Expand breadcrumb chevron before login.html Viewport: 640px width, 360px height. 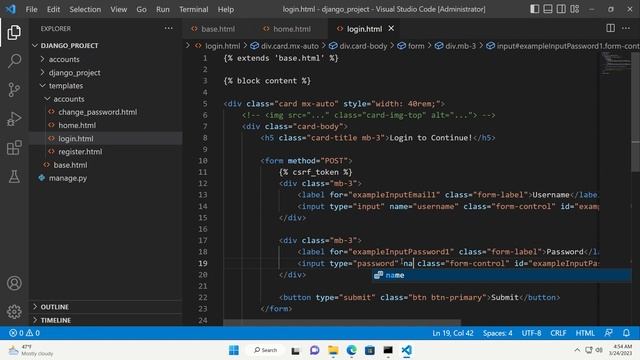click(x=188, y=46)
